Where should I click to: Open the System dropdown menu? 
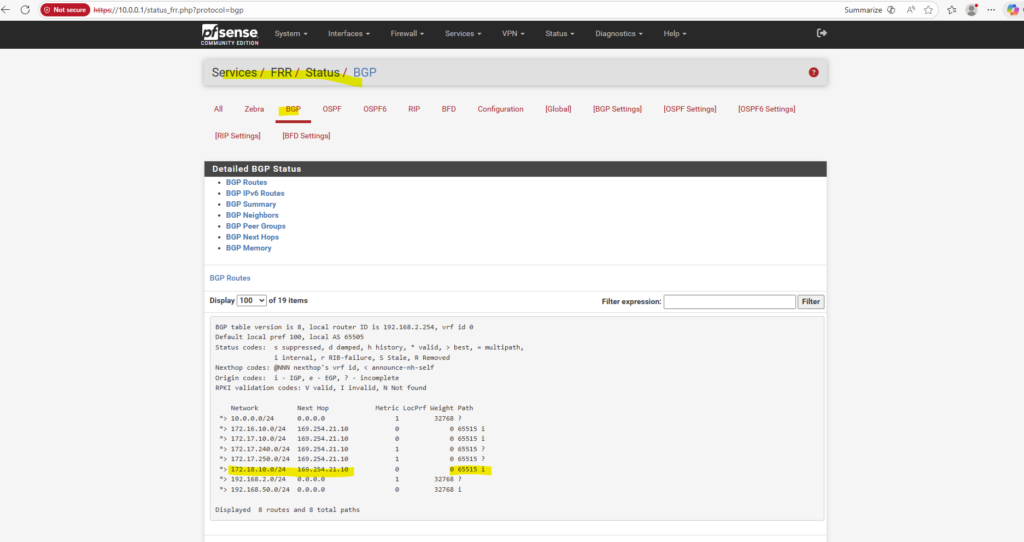point(290,33)
